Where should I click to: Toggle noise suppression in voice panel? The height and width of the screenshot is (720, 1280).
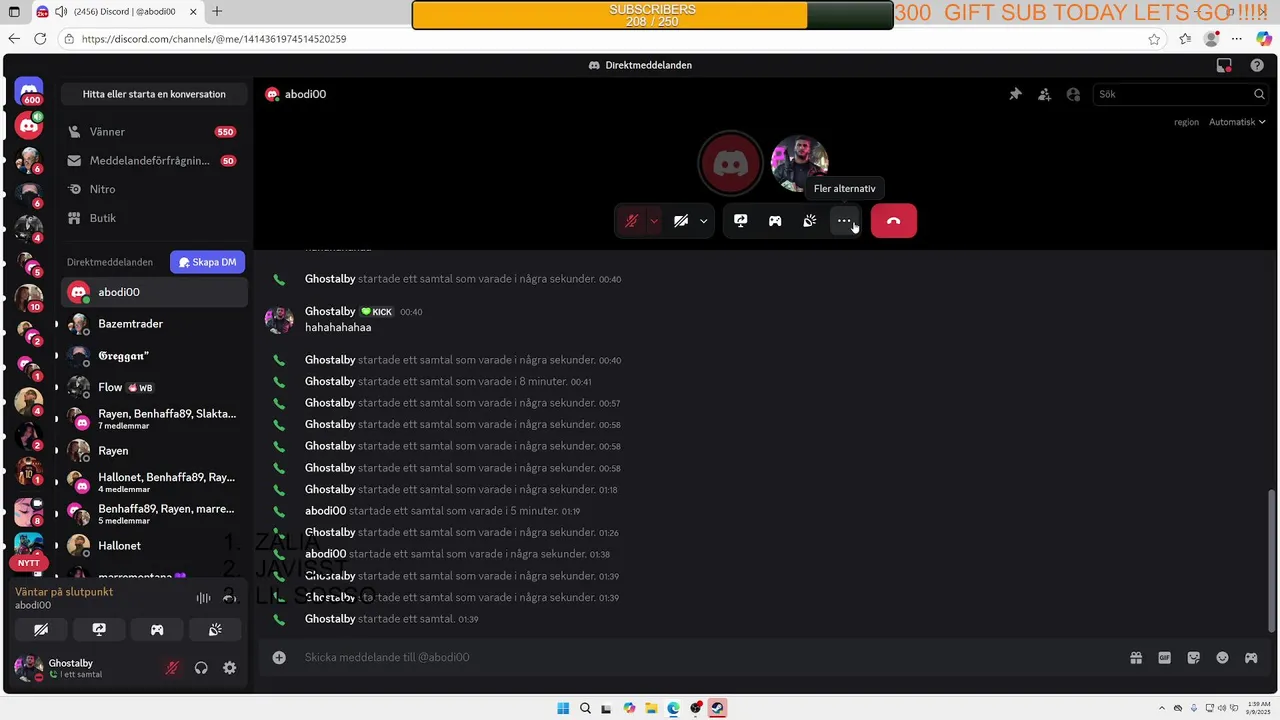(203, 598)
